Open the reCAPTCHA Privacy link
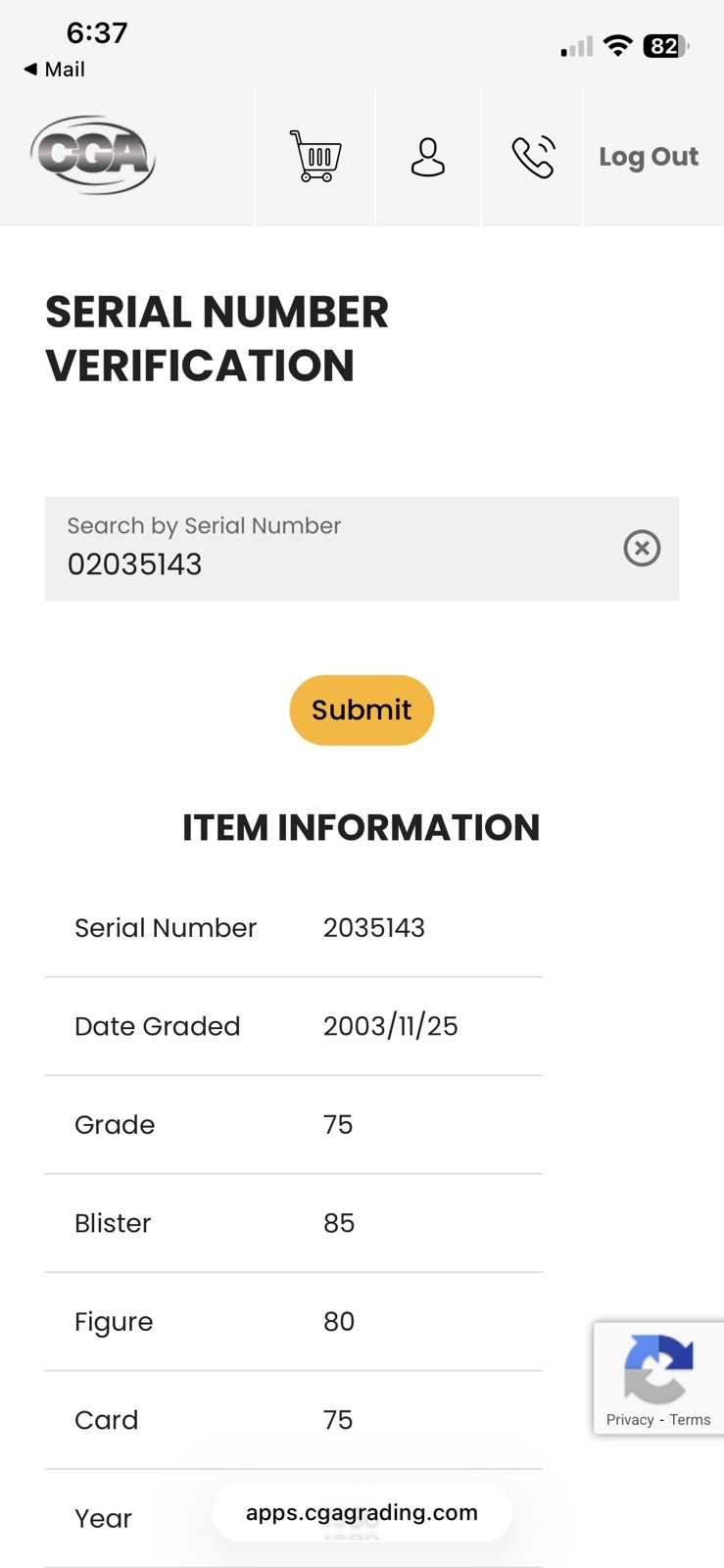 point(629,1420)
